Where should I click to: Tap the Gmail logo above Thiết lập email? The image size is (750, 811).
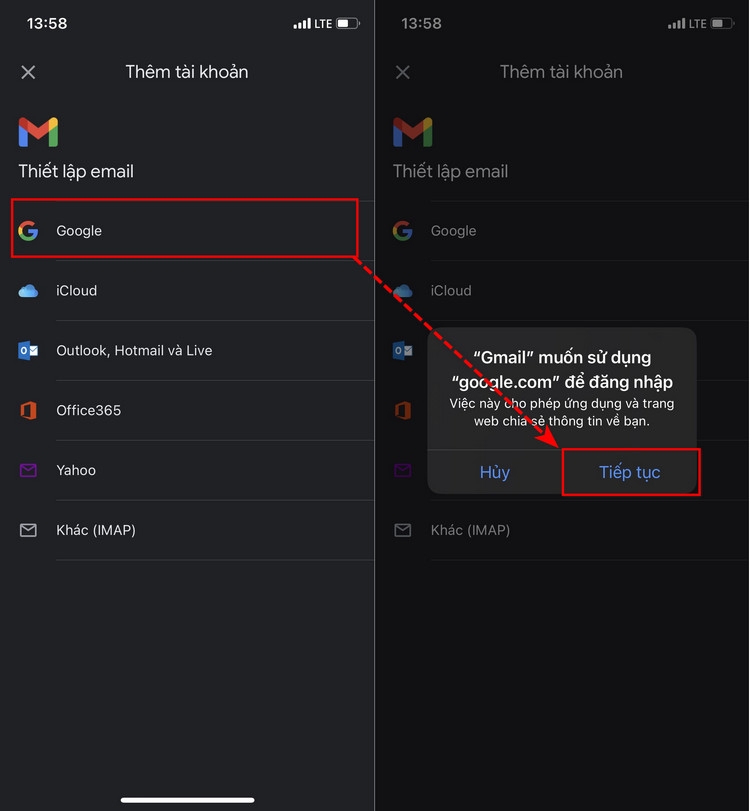coord(38,130)
